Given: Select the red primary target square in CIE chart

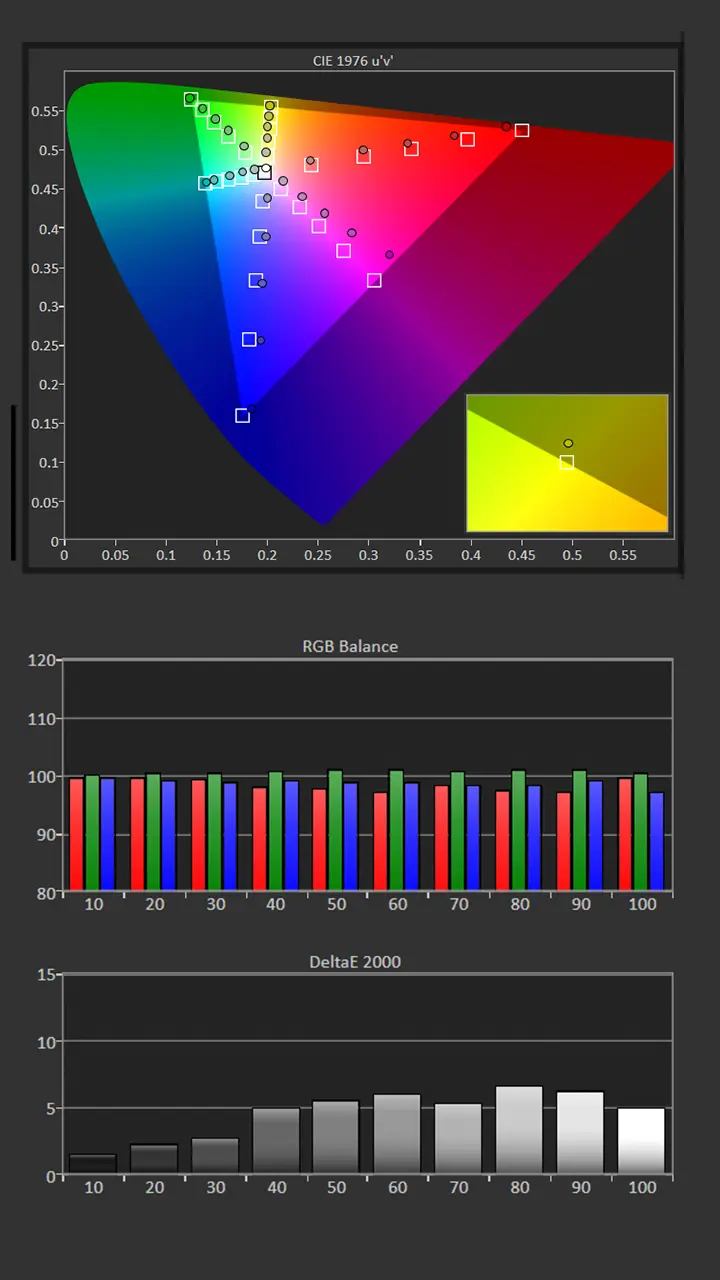Looking at the screenshot, I should pos(521,130).
